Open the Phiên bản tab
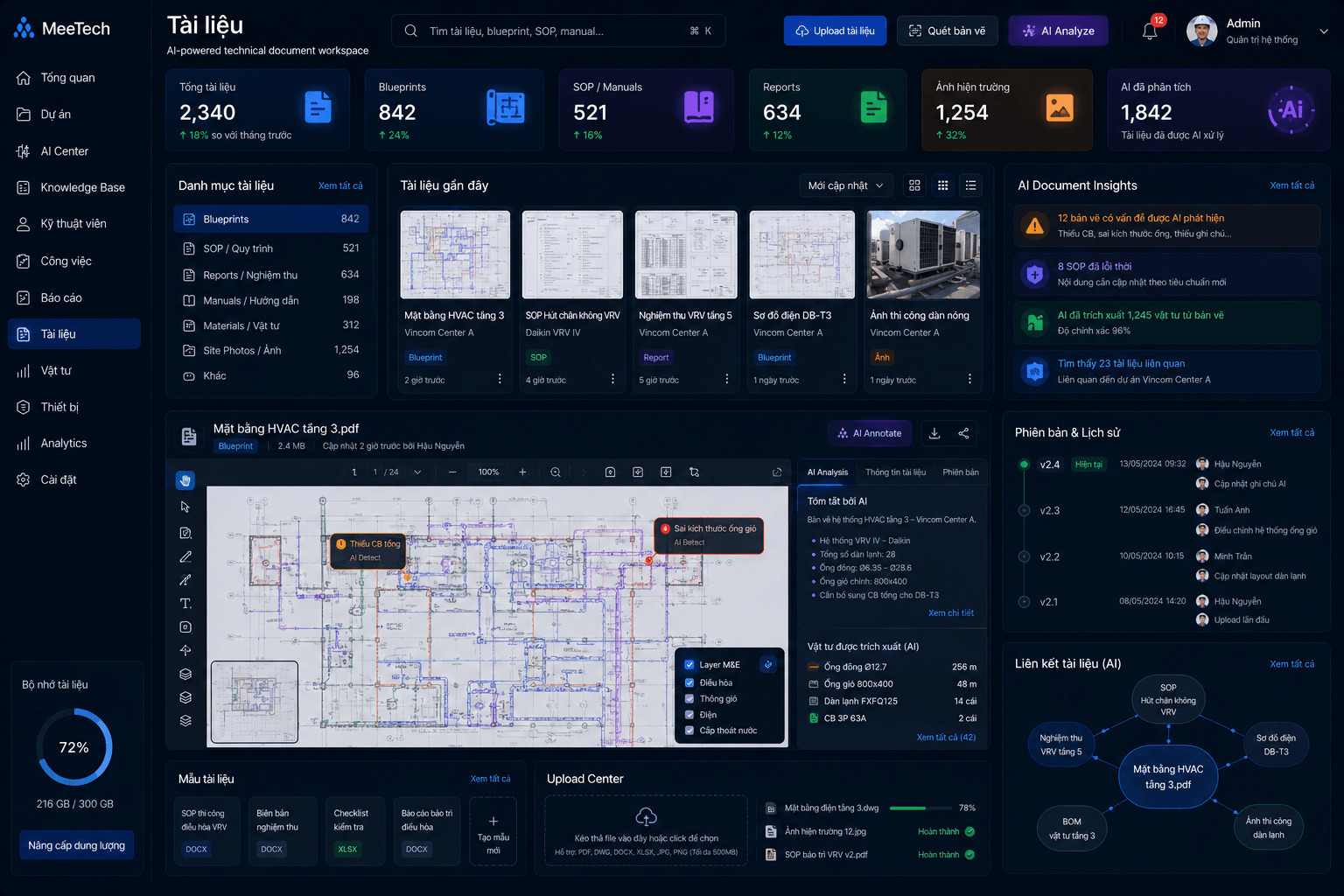 point(961,472)
